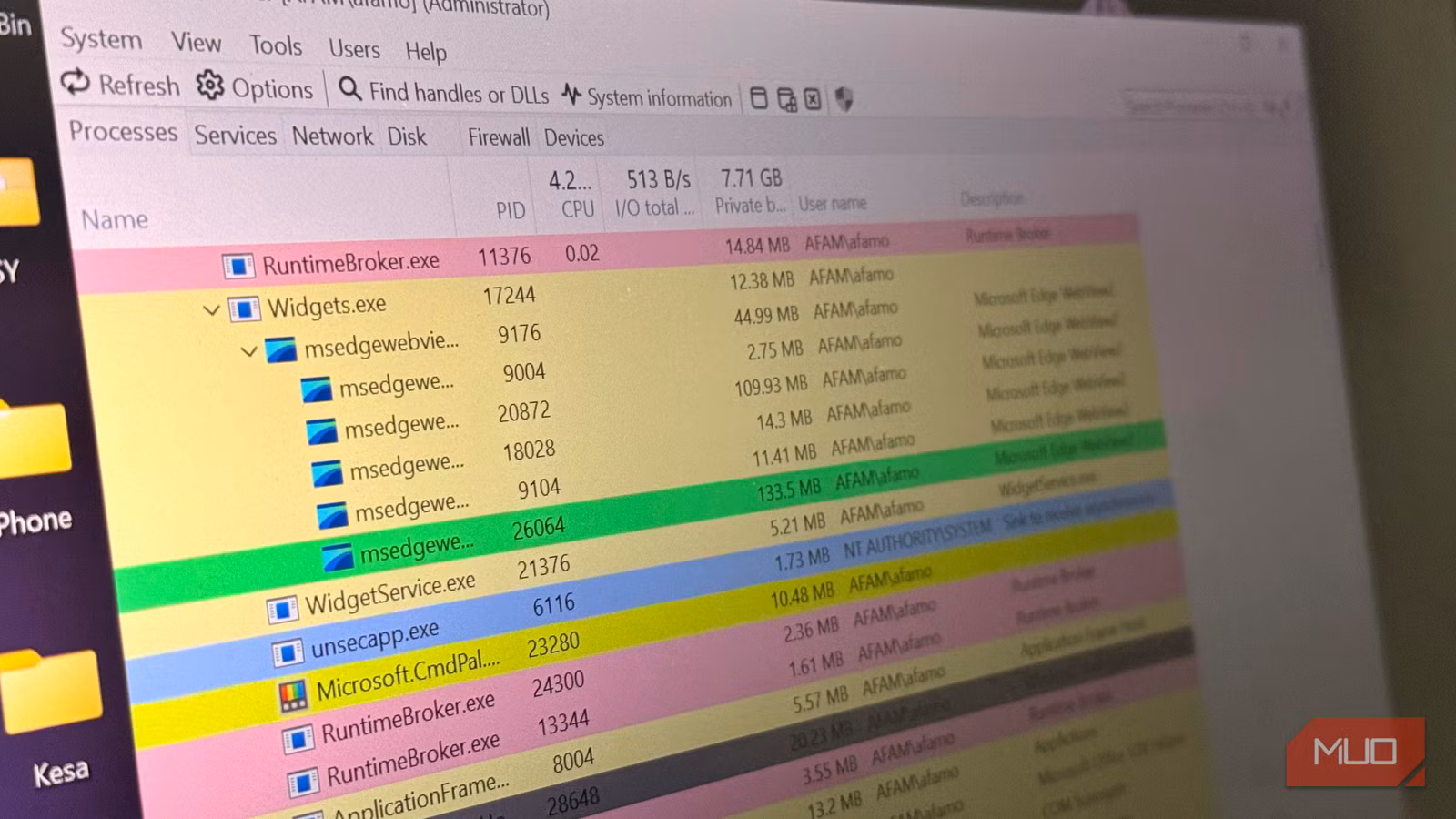This screenshot has width=1456, height=819.
Task: Click the Edge icon on PID 9004 row
Action: tap(316, 389)
